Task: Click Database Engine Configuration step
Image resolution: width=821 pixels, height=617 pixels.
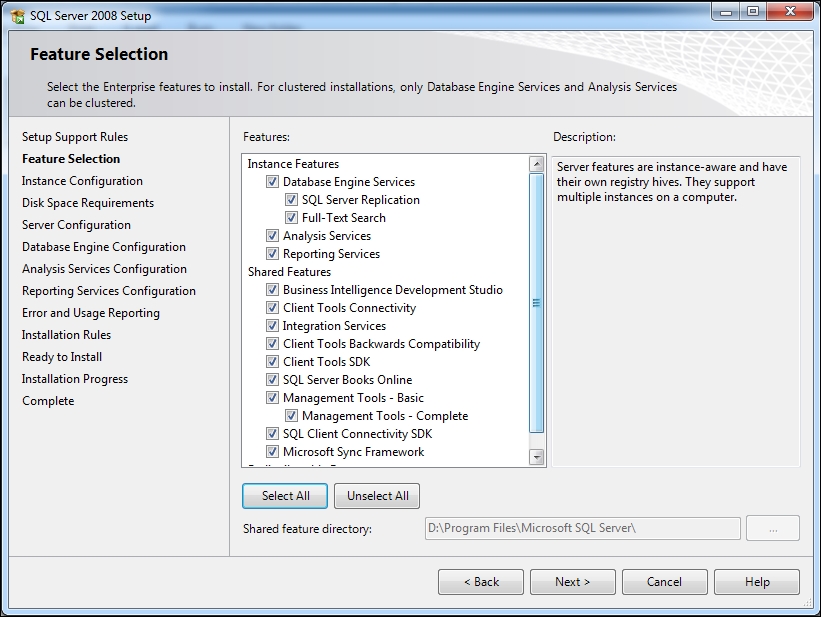Action: (x=104, y=247)
